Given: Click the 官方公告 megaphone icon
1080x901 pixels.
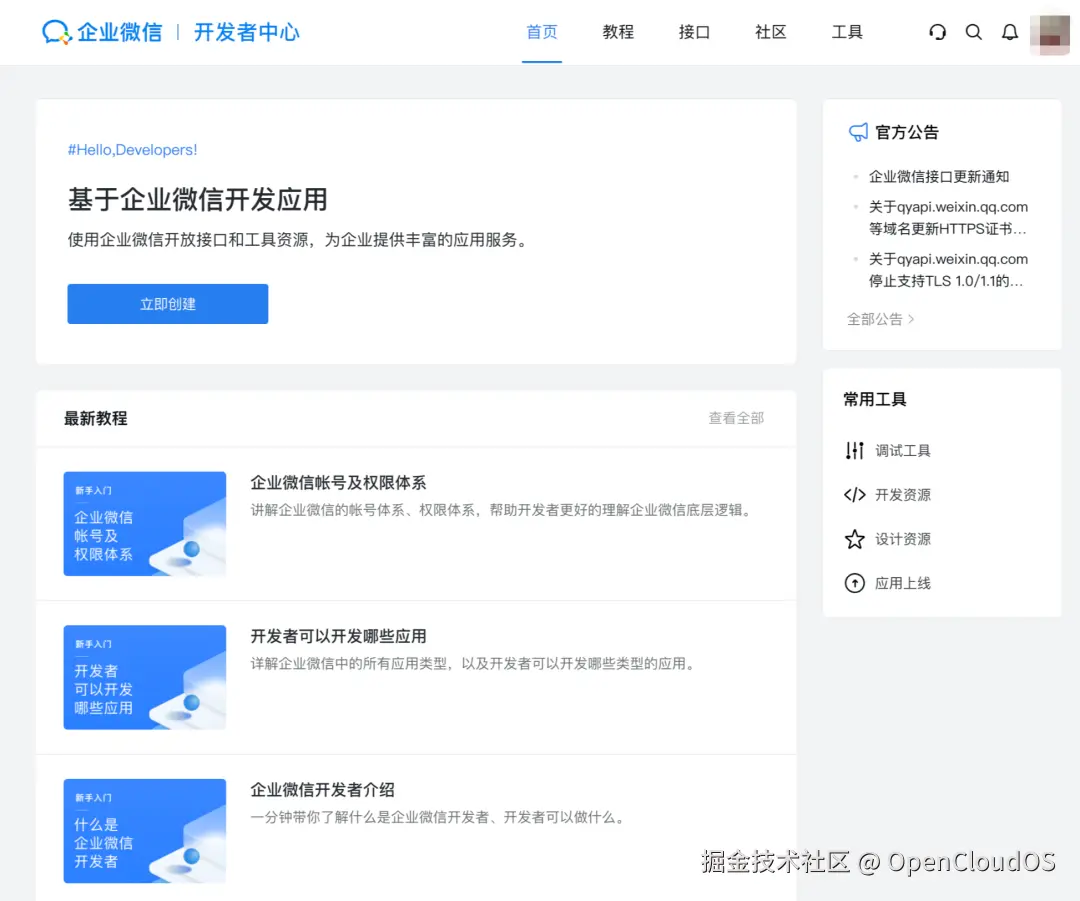Looking at the screenshot, I should (858, 132).
